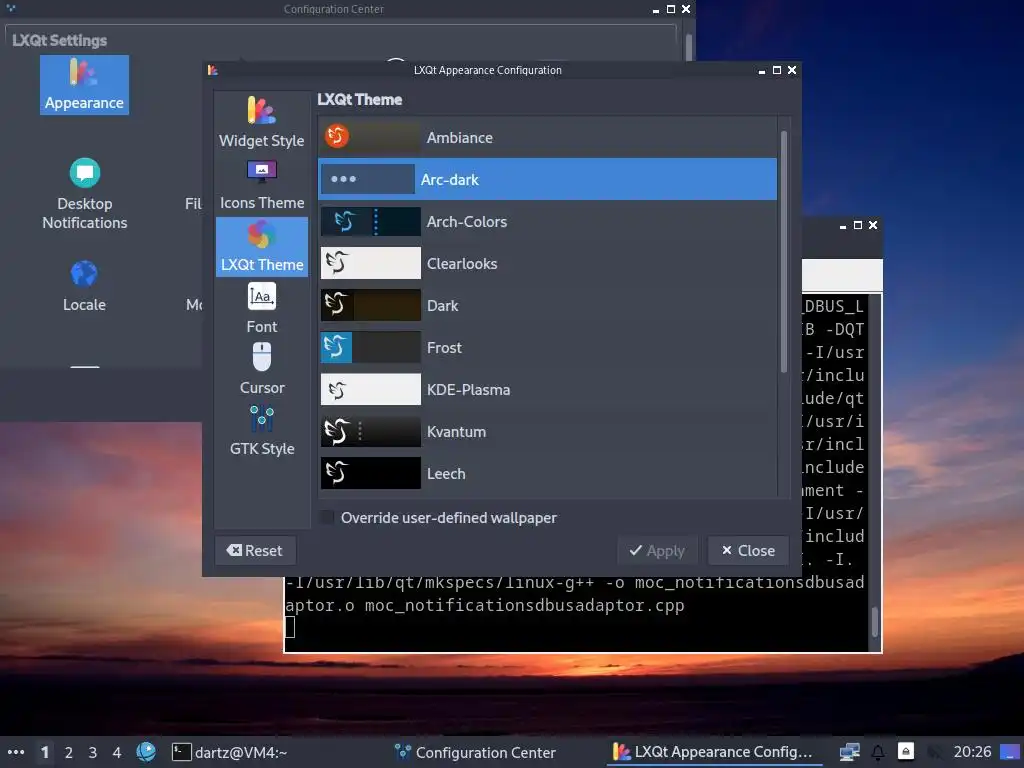Image resolution: width=1024 pixels, height=768 pixels.
Task: Click the removable media tray icon
Action: (x=906, y=752)
